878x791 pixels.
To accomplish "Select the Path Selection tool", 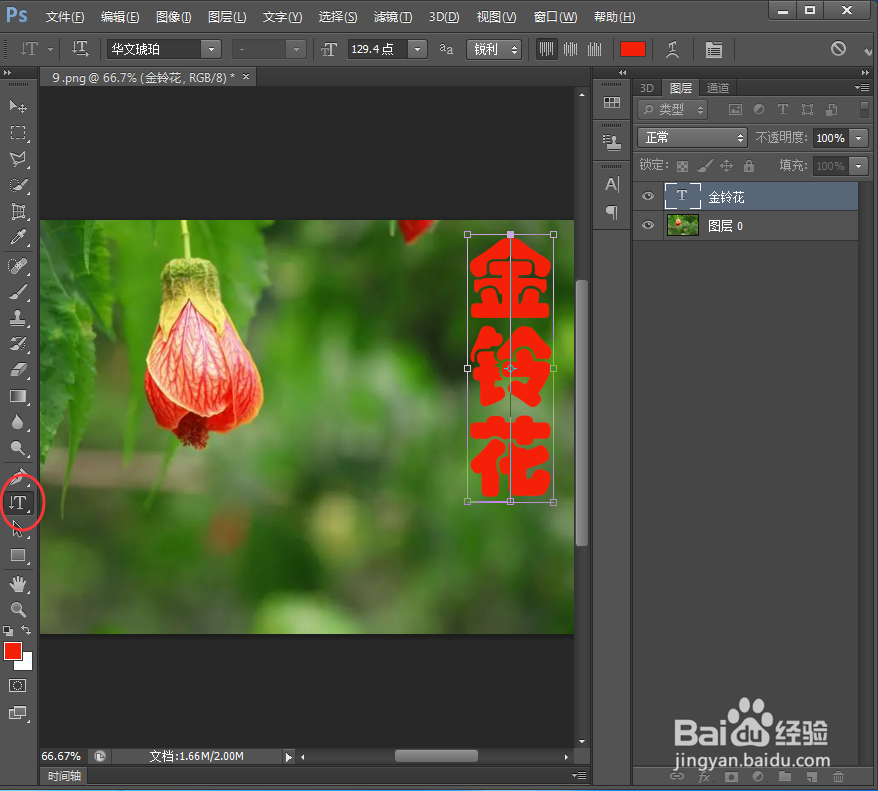I will point(18,529).
